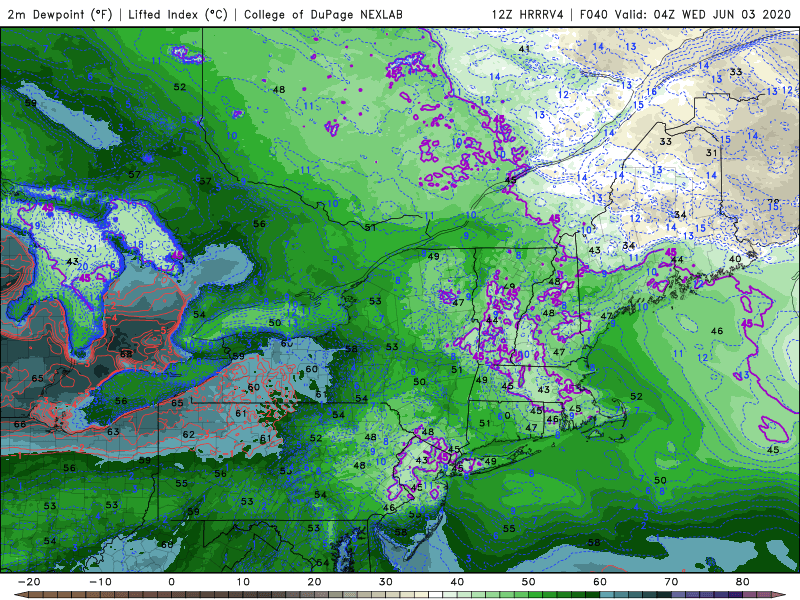Click 'F040 Valid: 04Z WED JUN 03 2020' text
This screenshot has height=600, width=800.
click(688, 14)
